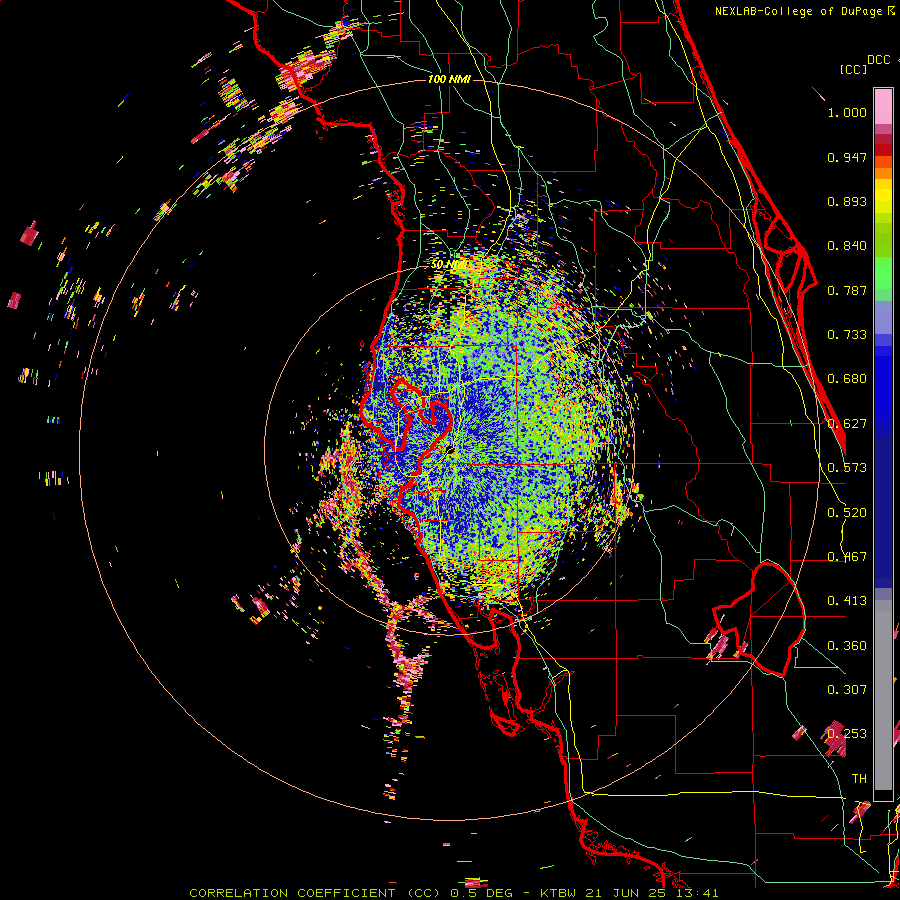This screenshot has height=900, width=900.
Task: Click the 0.253 color scale value
Action: pos(847,734)
